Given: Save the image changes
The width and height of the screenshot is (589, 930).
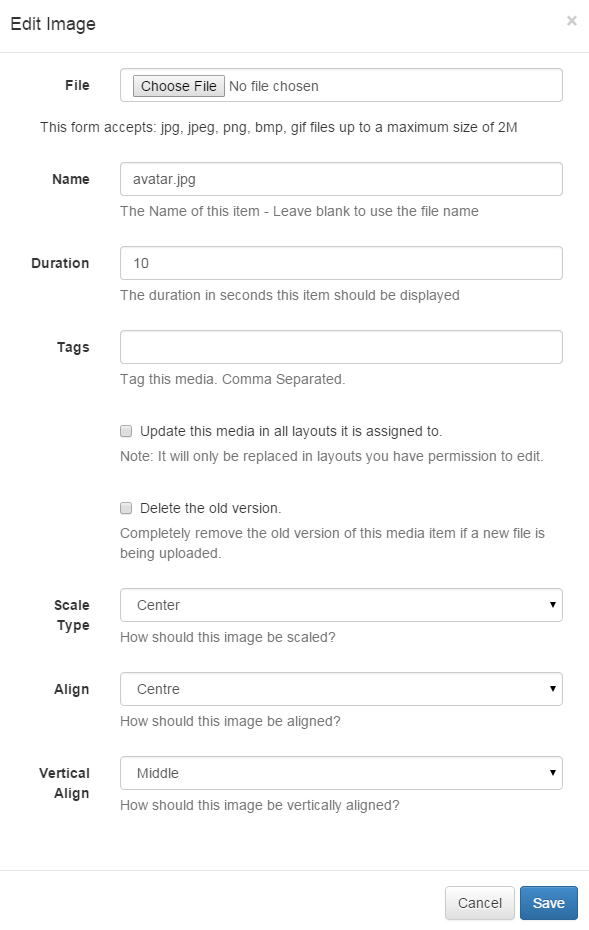Looking at the screenshot, I should [548, 902].
